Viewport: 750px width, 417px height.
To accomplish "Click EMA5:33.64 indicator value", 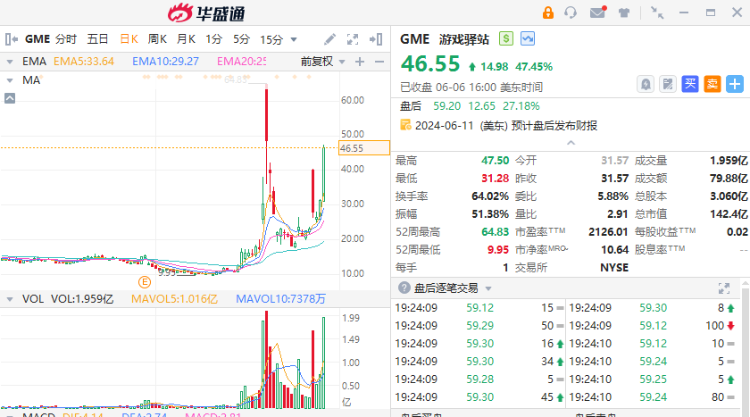I will click(x=84, y=61).
